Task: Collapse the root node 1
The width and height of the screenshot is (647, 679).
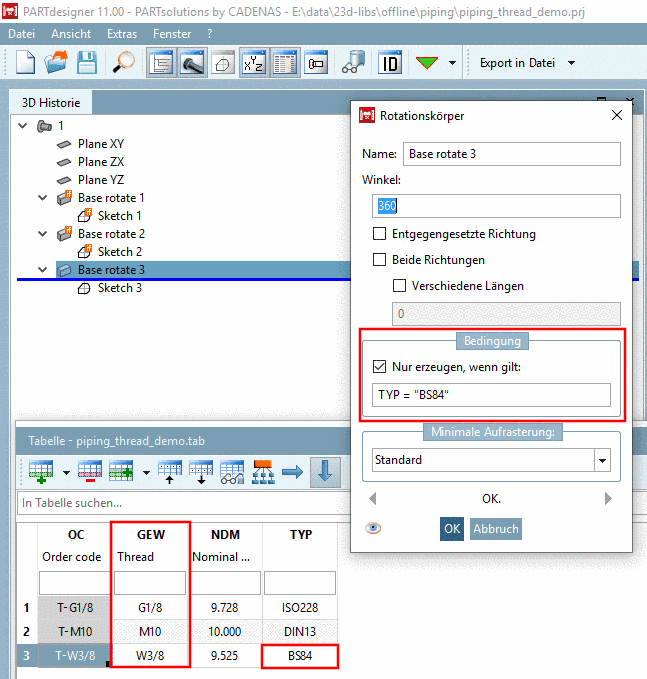Action: pyautogui.click(x=23, y=126)
